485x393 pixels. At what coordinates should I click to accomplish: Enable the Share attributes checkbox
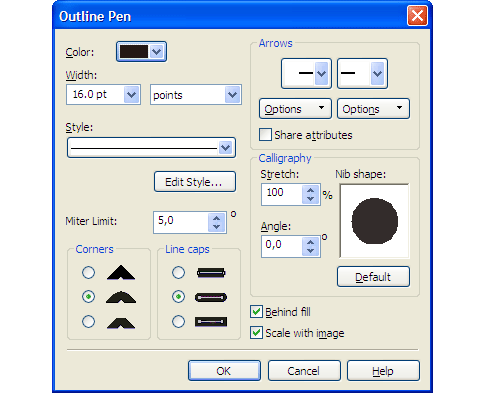265,135
